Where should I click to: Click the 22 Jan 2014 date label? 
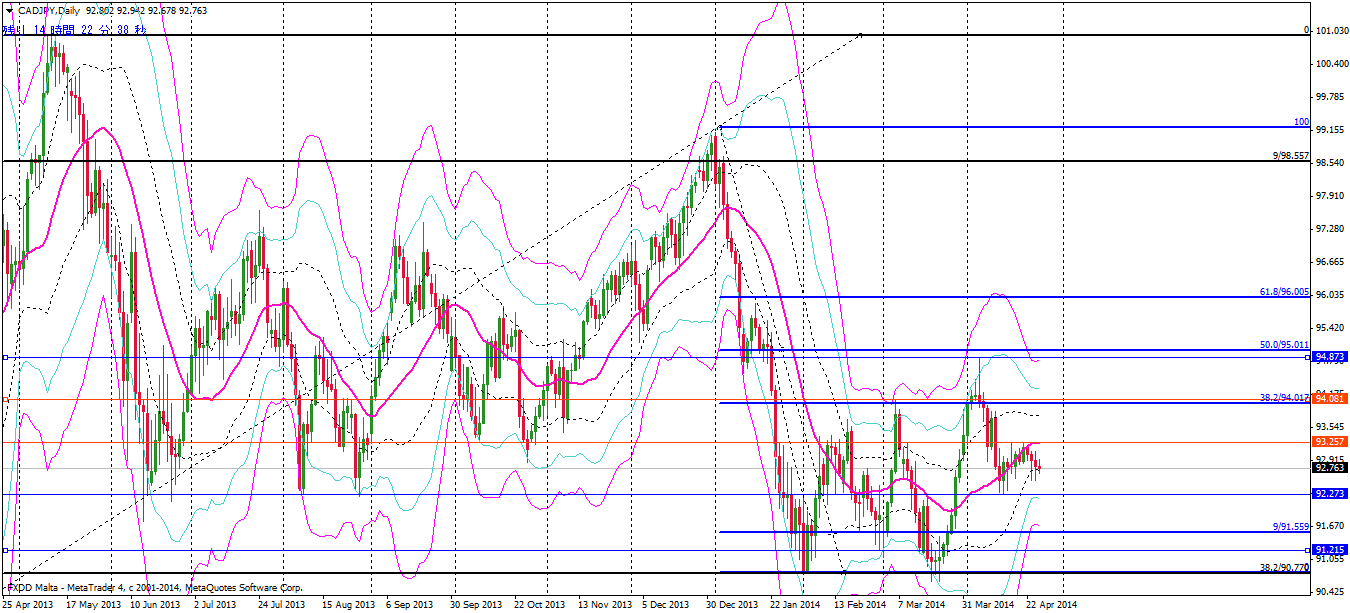point(795,605)
